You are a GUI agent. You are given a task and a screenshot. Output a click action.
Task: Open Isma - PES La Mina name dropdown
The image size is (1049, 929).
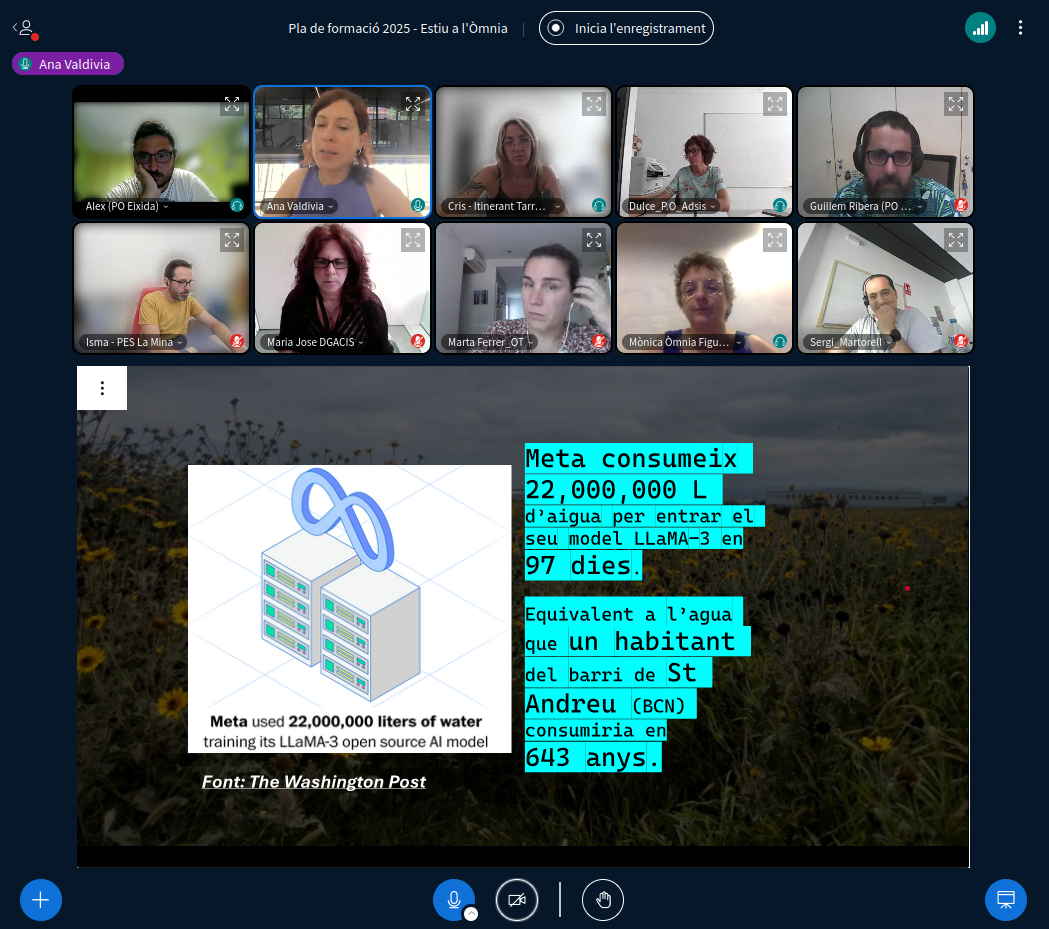(134, 342)
